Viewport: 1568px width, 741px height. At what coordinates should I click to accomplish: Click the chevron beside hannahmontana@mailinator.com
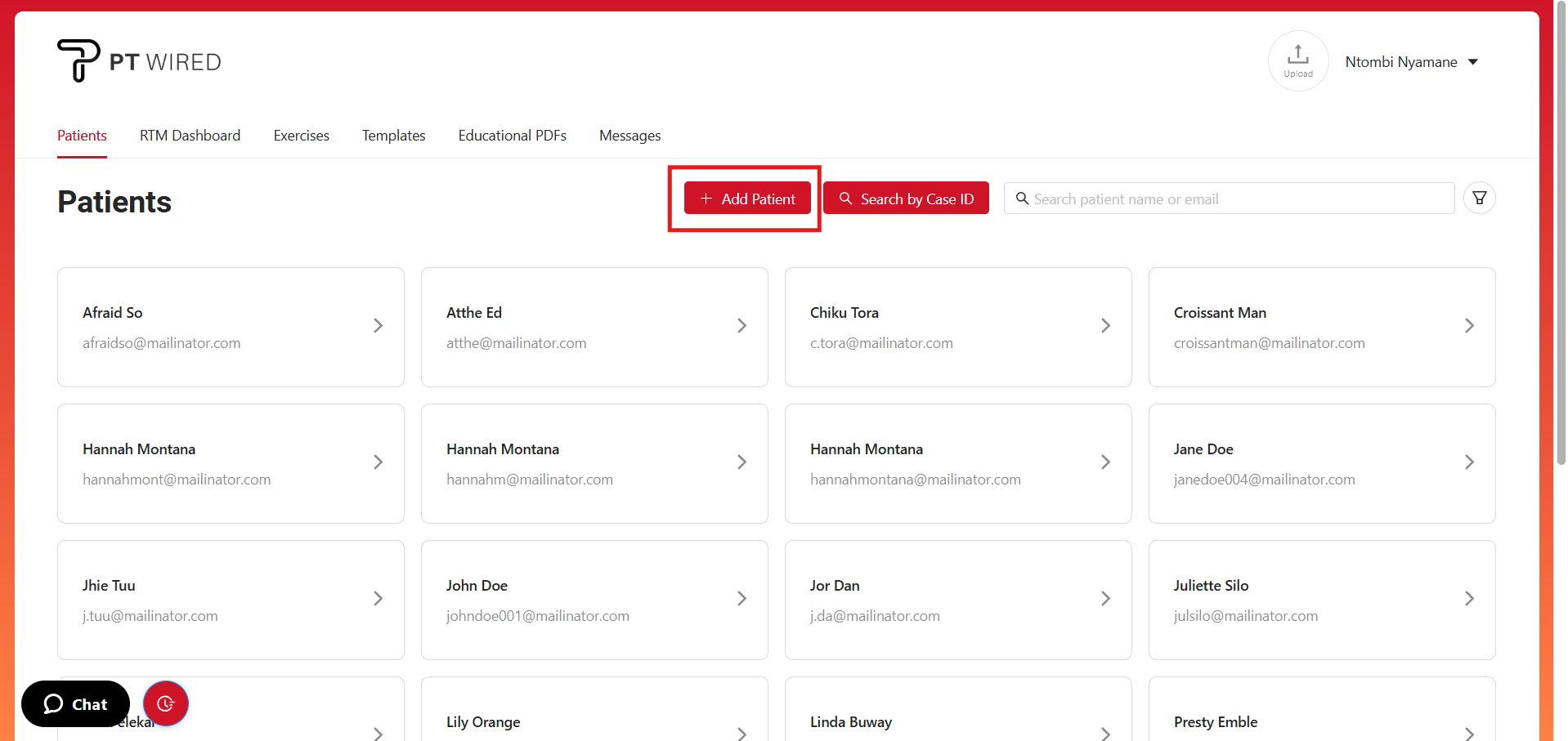(1105, 462)
